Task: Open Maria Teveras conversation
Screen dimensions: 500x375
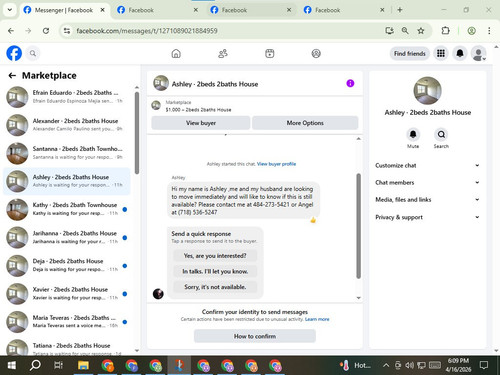Action: pos(67,322)
